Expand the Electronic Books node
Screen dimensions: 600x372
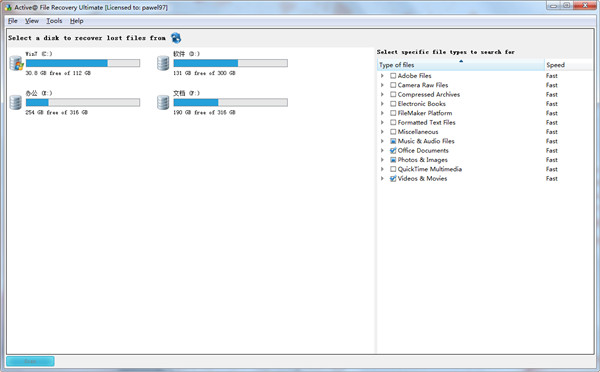click(382, 104)
